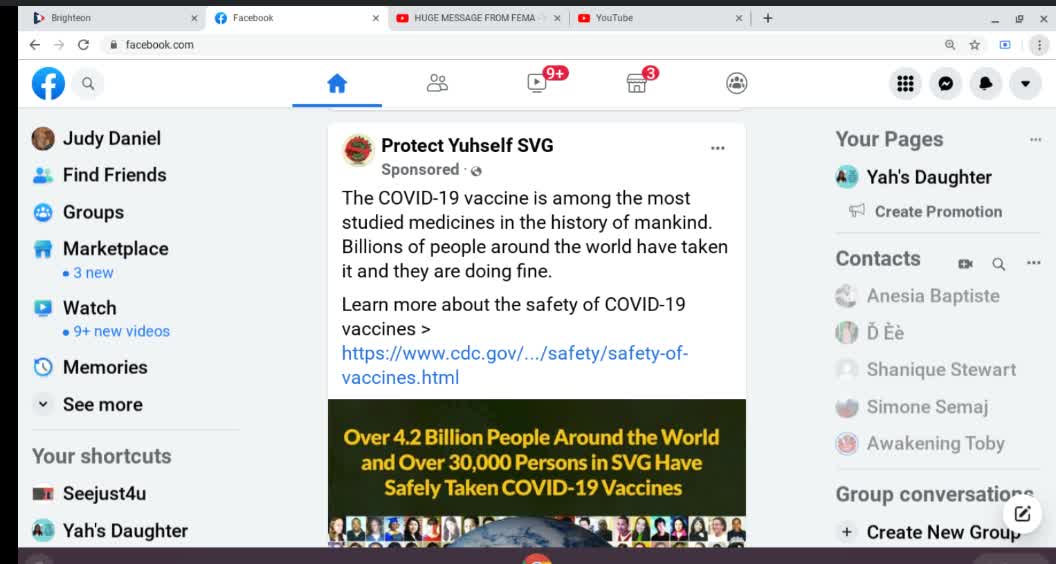Viewport: 1056px width, 564px height.
Task: Switch to the Brighteon browser tab
Action: pyautogui.click(x=114, y=19)
